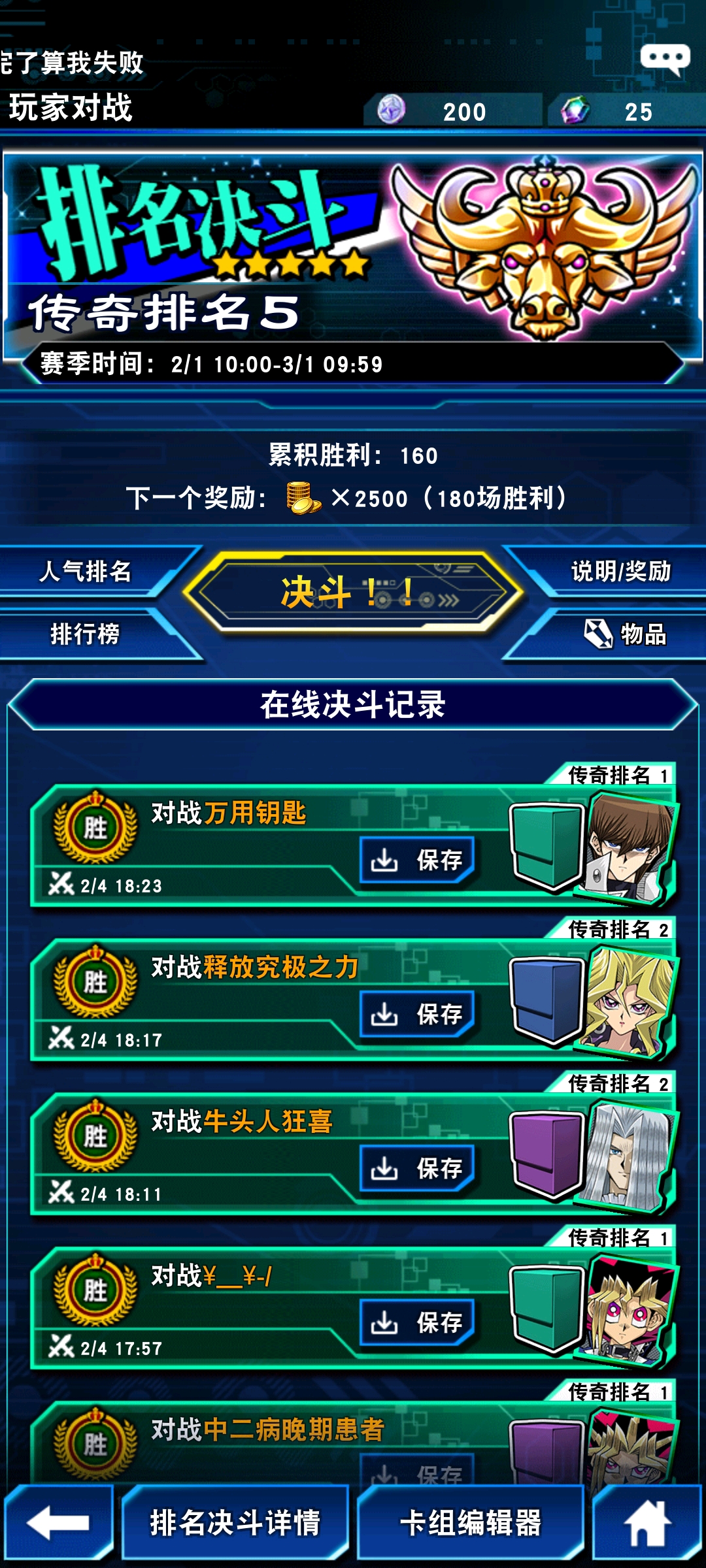This screenshot has width=706, height=1568.
Task: Go to home via house icon
Action: point(647,1522)
